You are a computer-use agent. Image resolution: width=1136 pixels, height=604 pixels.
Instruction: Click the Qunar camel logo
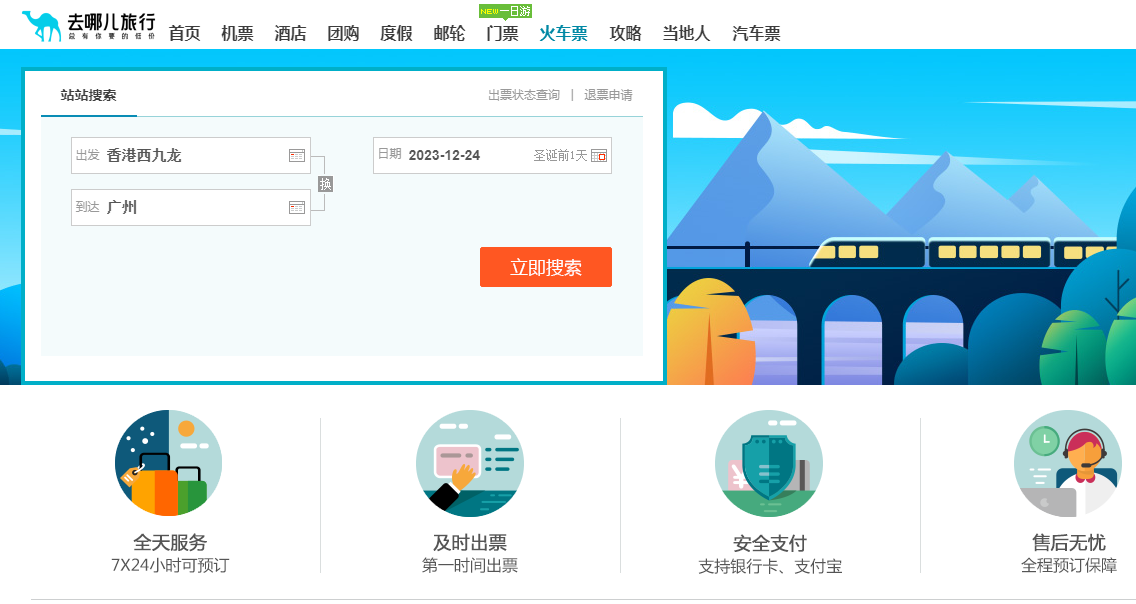(x=88, y=26)
